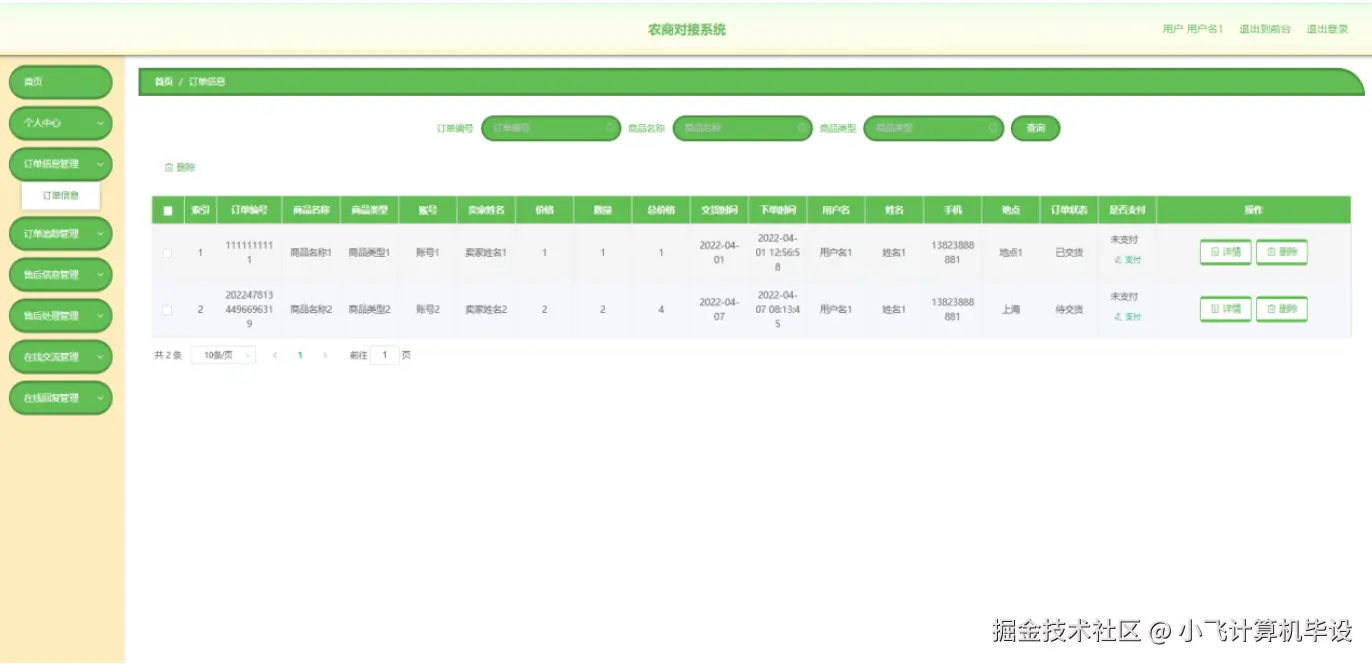Click 订单信息 in the breadcrumb bar
Image resolution: width=1372 pixels, height=664 pixels.
207,82
